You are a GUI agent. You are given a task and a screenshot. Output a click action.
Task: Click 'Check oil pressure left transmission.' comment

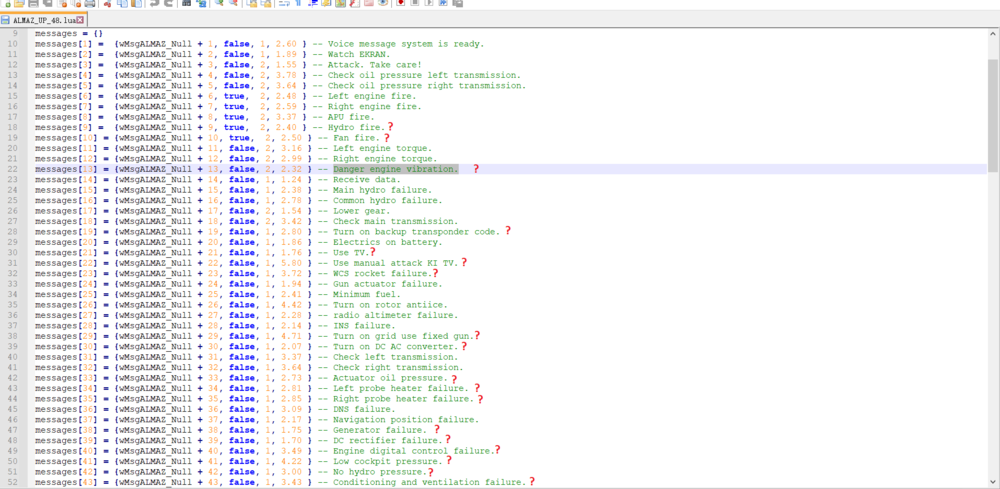click(424, 75)
